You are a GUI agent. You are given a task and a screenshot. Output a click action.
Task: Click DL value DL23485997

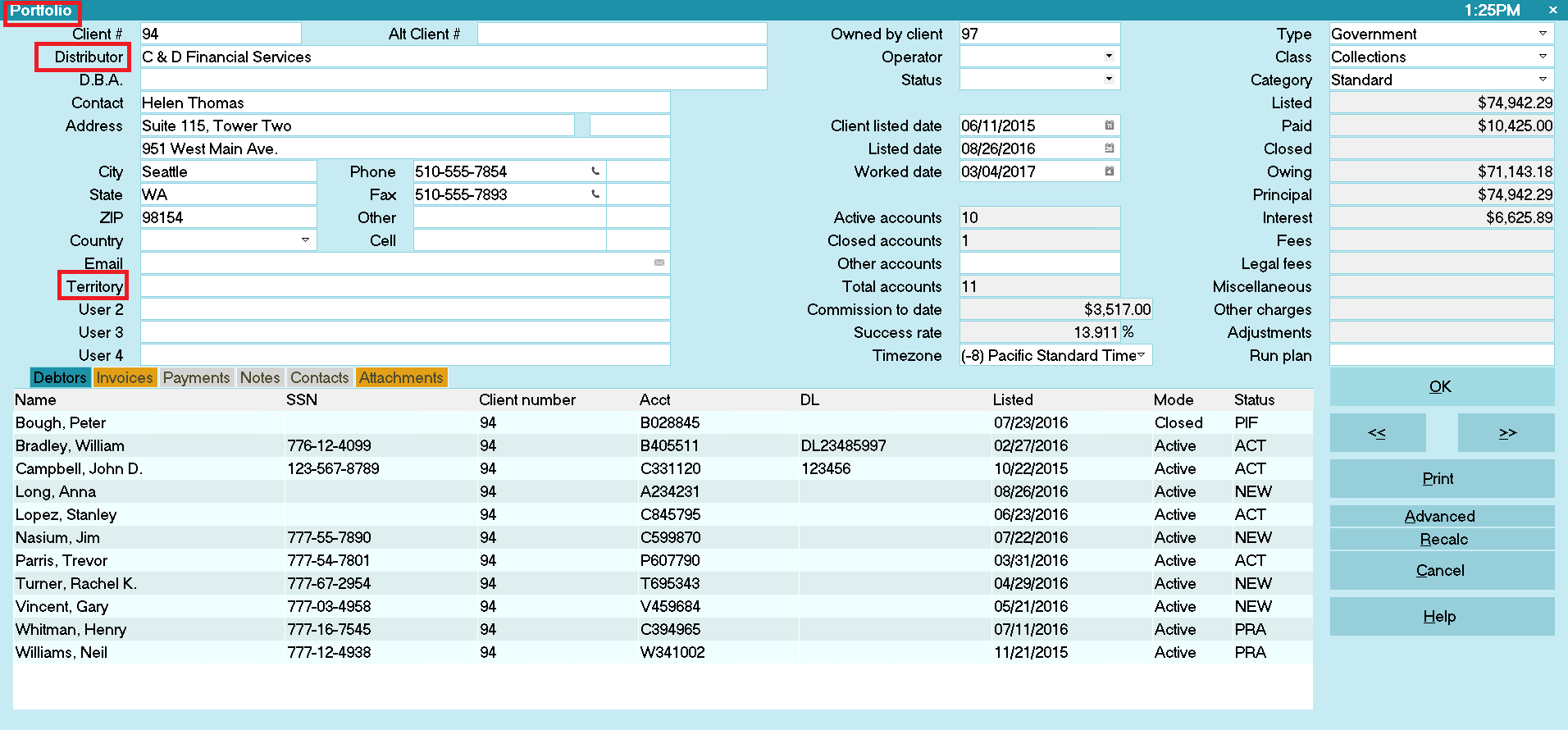[x=843, y=445]
